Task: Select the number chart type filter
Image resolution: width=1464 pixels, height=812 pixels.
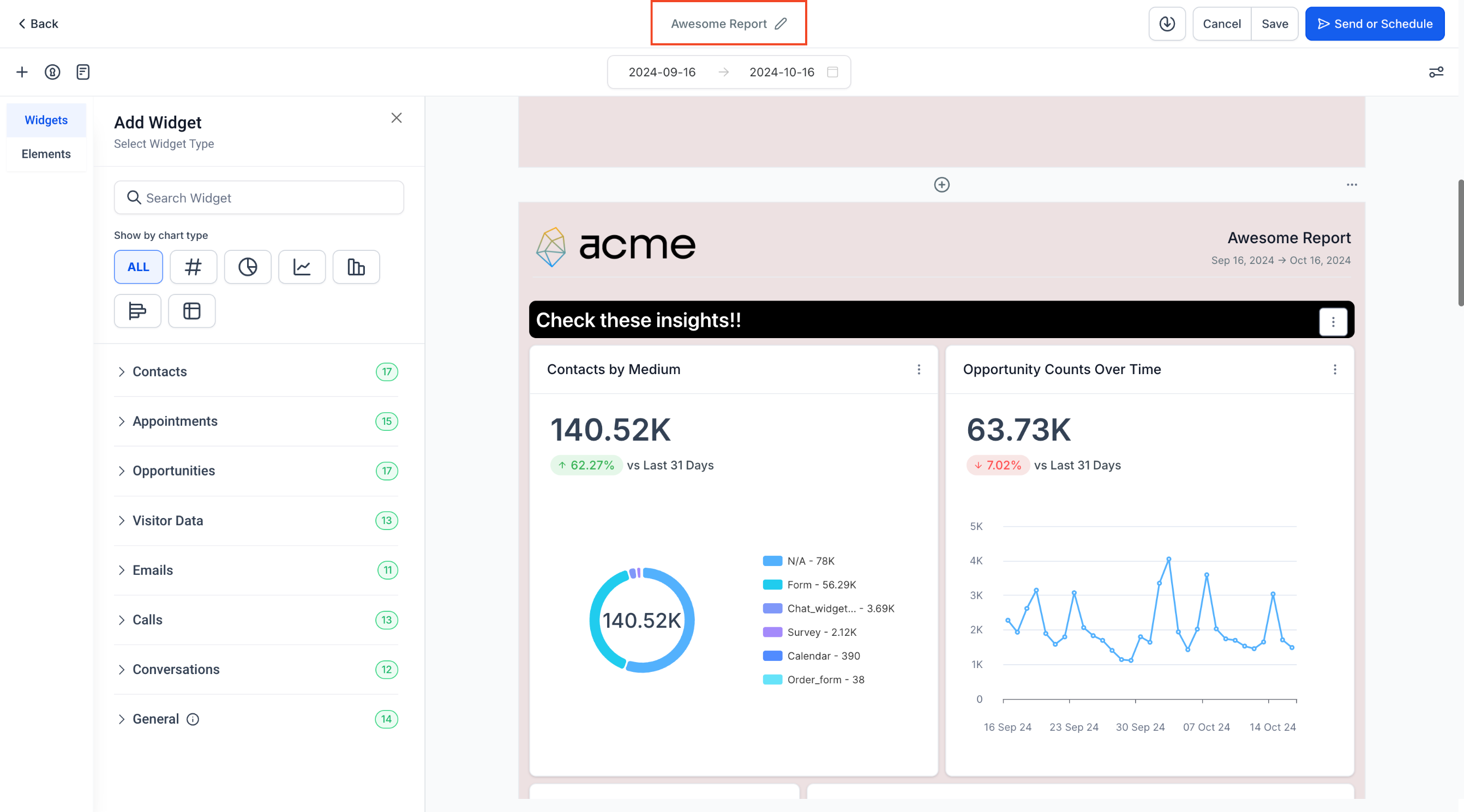Action: [193, 267]
